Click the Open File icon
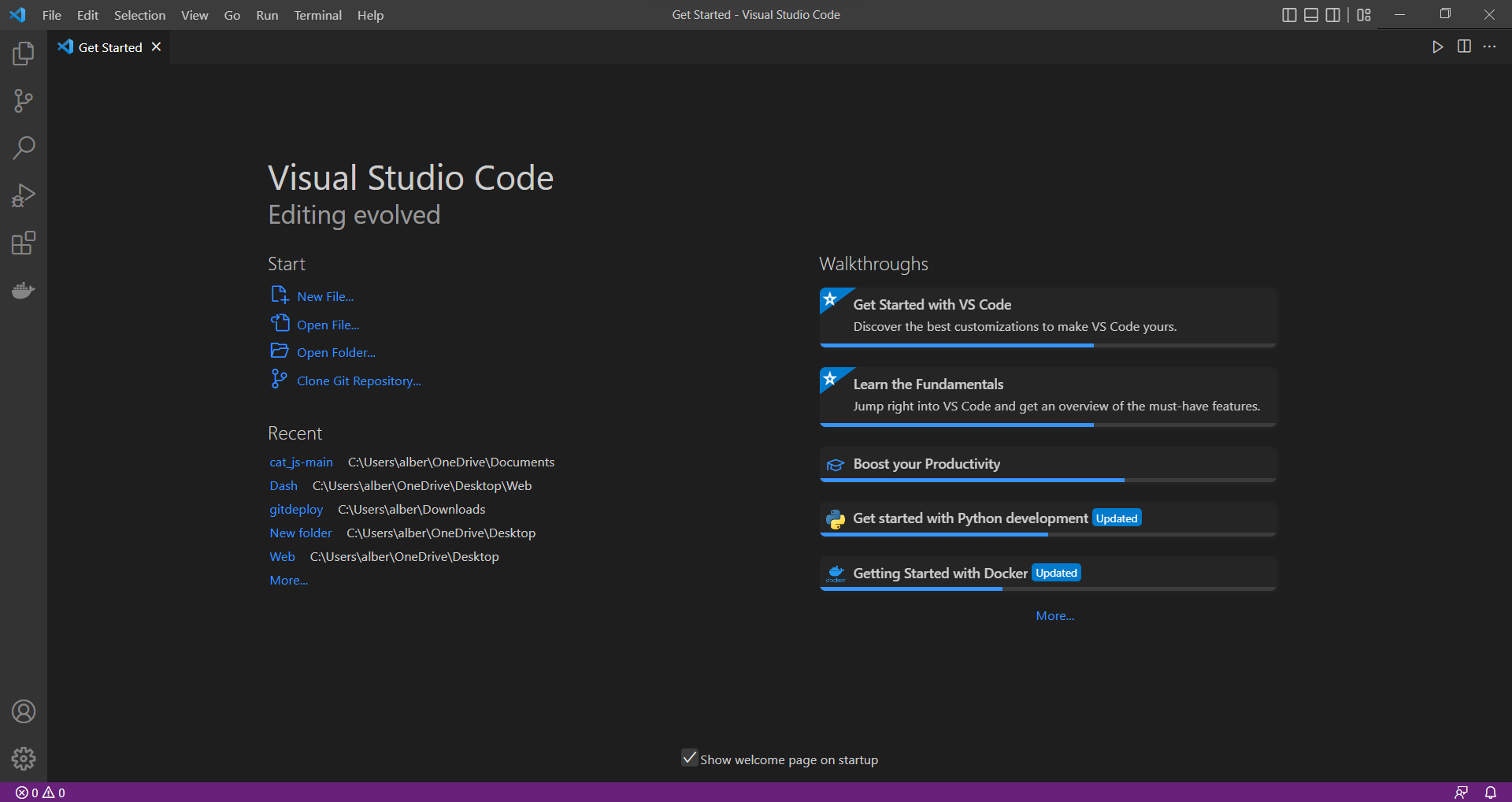Image resolution: width=1512 pixels, height=802 pixels. tap(280, 323)
